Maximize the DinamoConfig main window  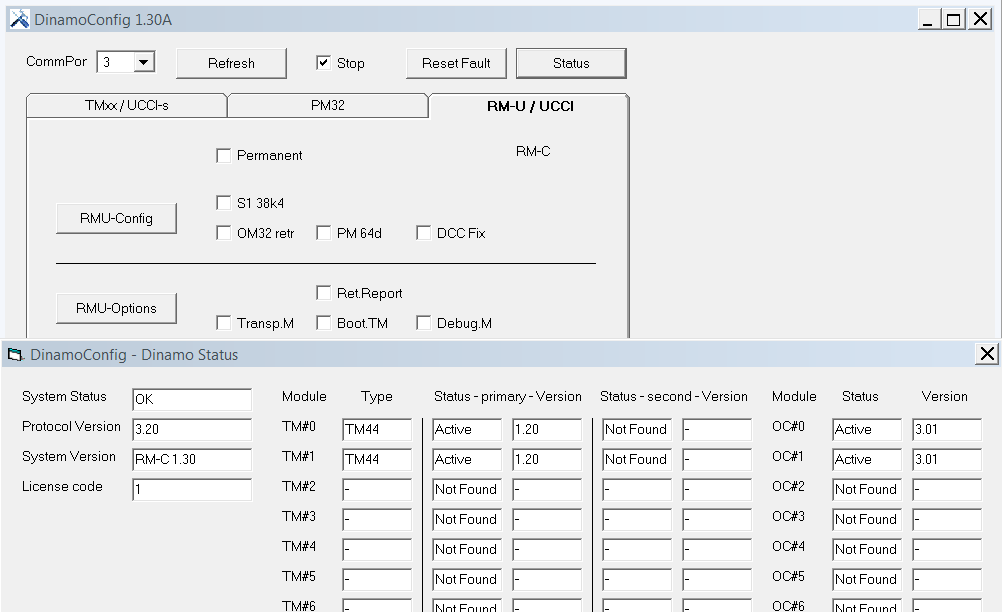[x=954, y=19]
